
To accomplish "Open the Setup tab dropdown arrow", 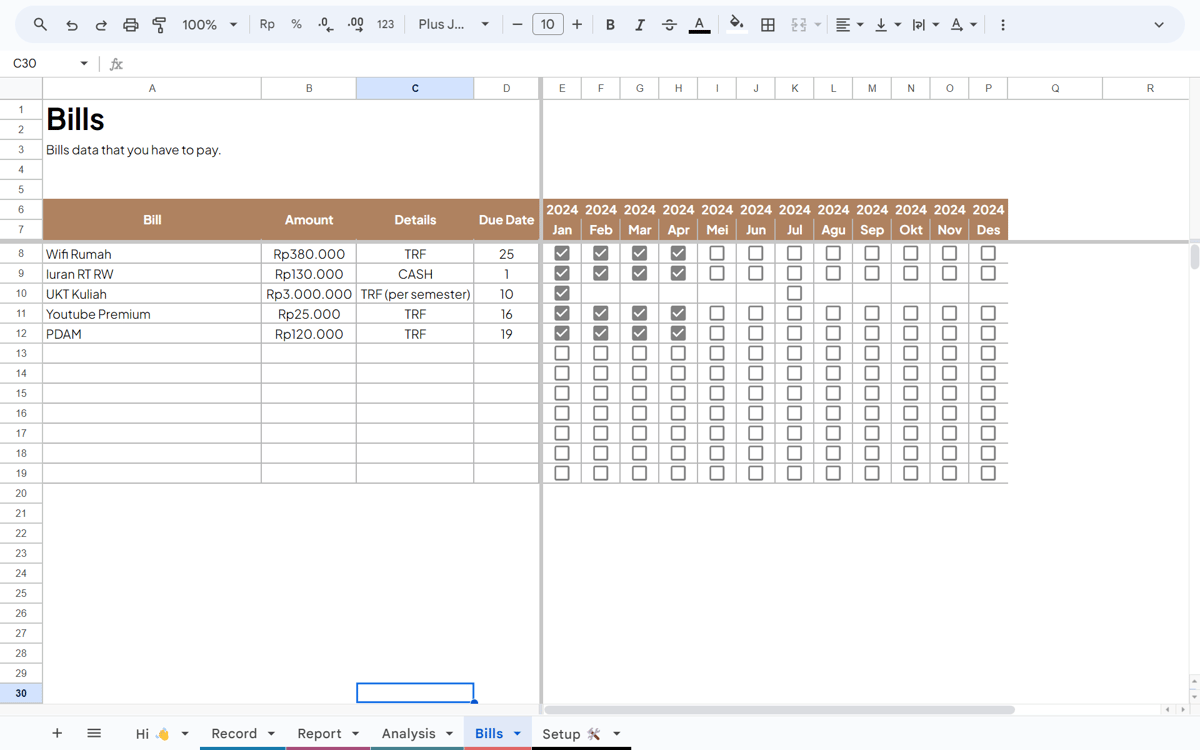I will pos(616,734).
